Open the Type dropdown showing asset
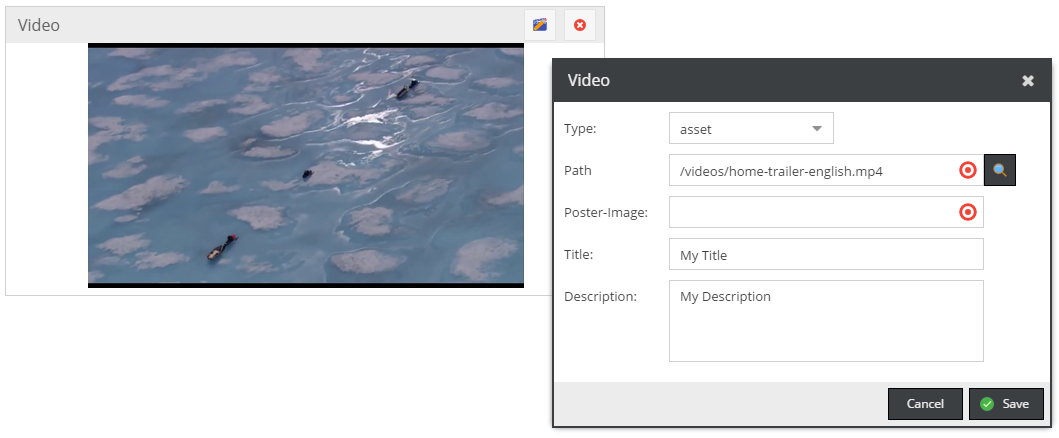 (x=750, y=128)
